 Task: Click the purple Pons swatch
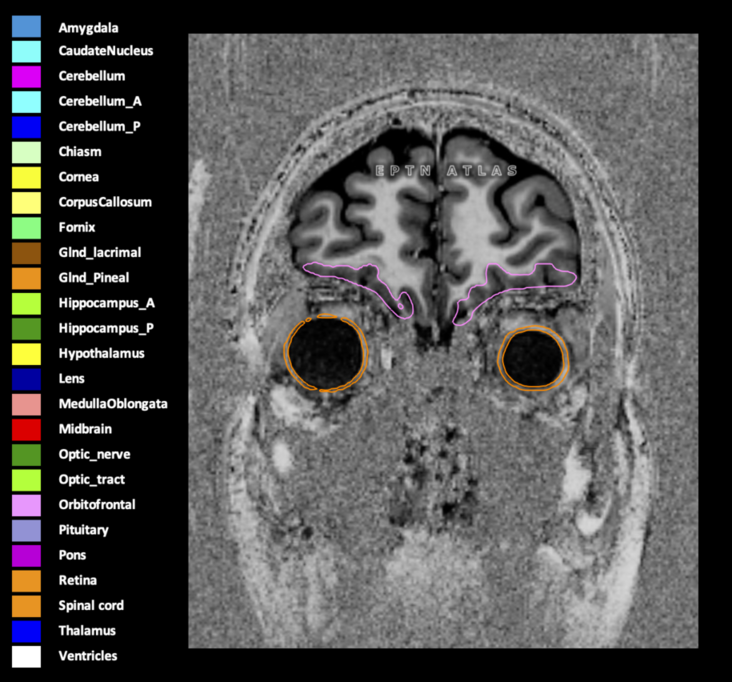point(26,555)
